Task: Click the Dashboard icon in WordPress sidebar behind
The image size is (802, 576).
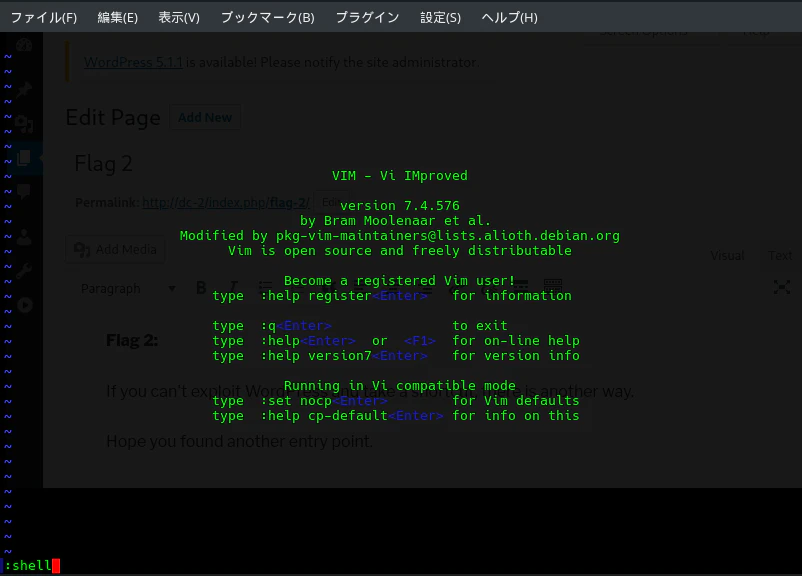Action: (x=24, y=45)
